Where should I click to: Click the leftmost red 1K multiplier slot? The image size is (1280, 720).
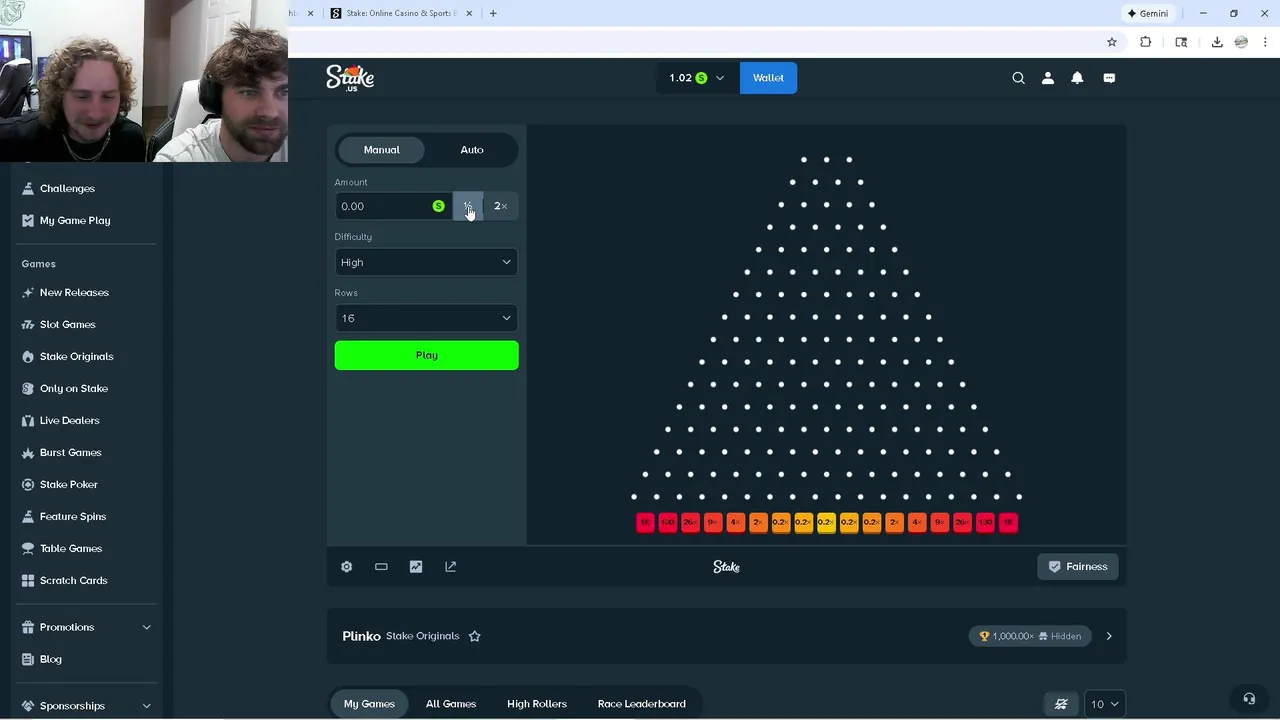coord(645,522)
